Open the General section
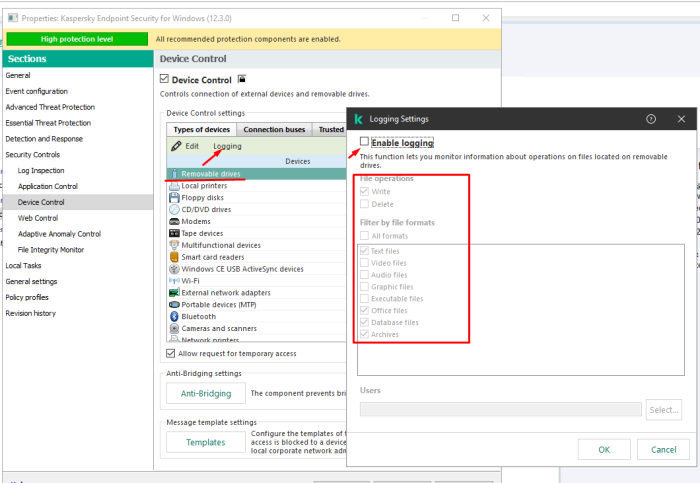 pos(18,75)
